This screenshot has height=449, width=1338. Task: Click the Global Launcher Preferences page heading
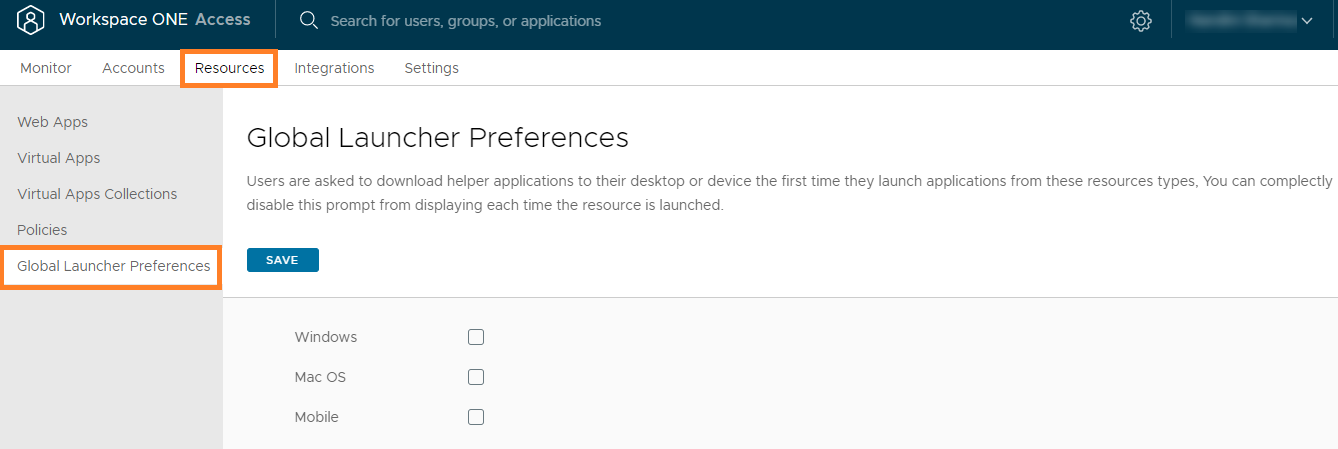(438, 137)
